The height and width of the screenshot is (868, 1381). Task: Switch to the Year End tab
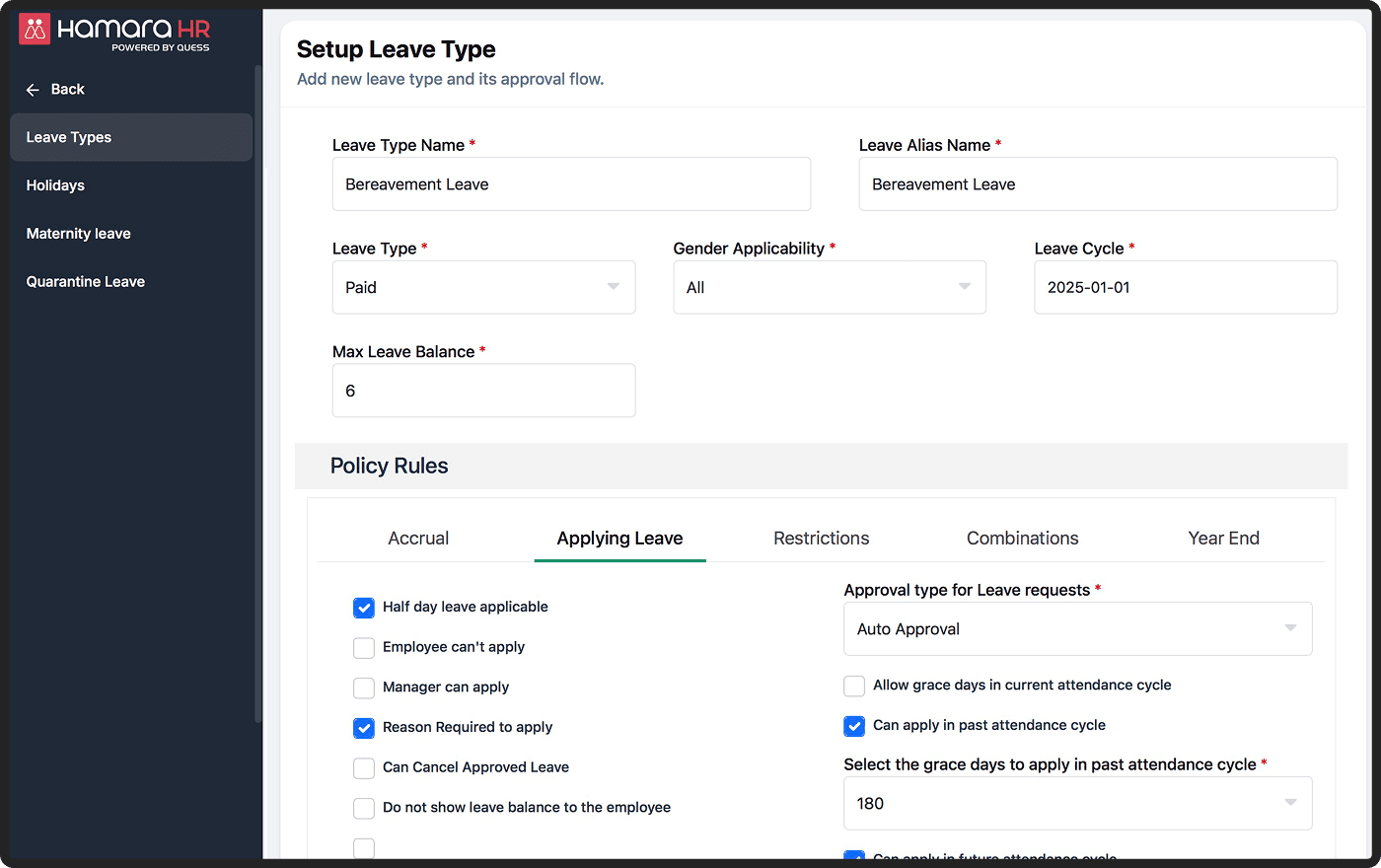tap(1224, 539)
